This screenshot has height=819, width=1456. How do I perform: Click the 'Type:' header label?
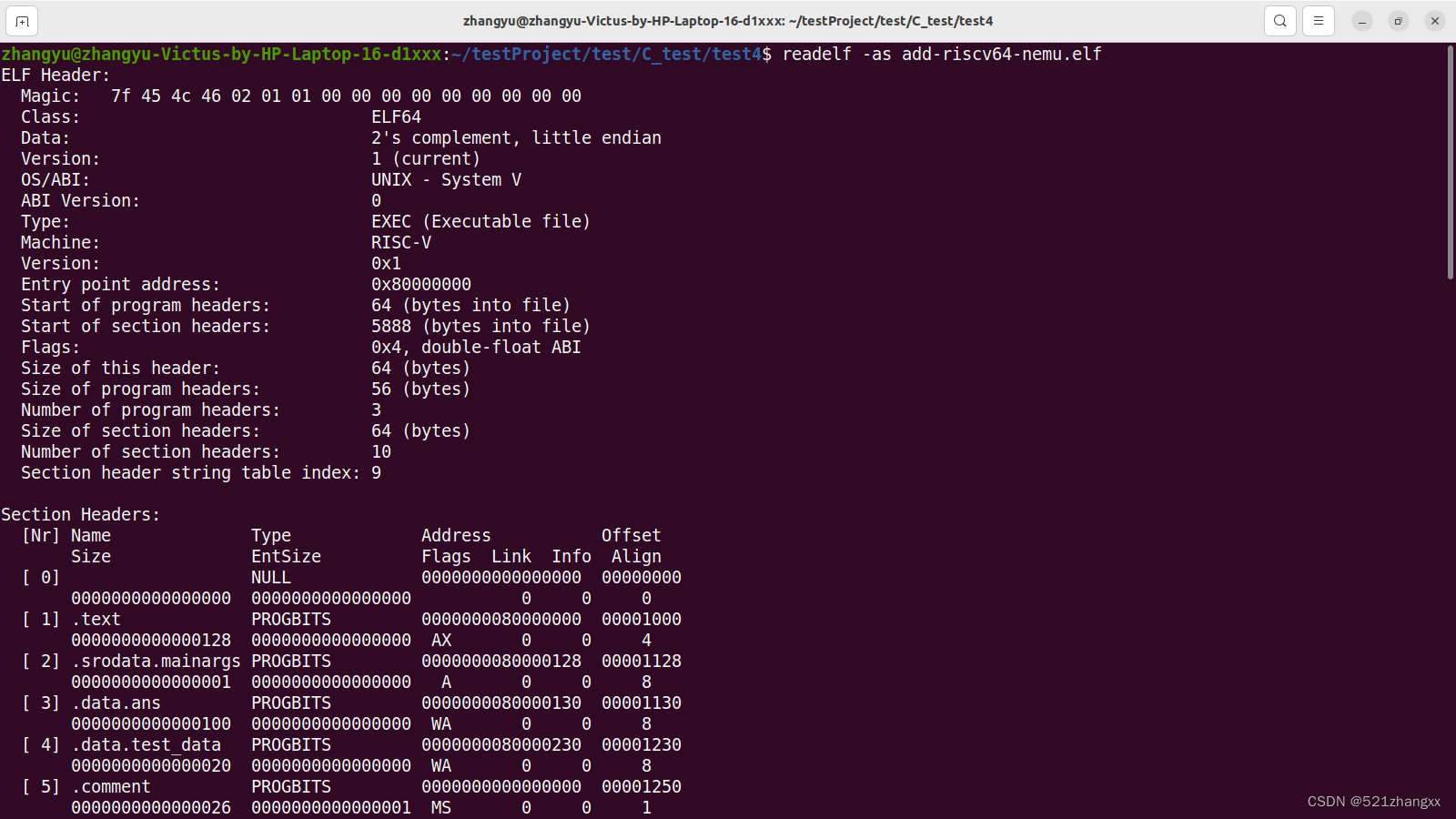click(x=45, y=221)
